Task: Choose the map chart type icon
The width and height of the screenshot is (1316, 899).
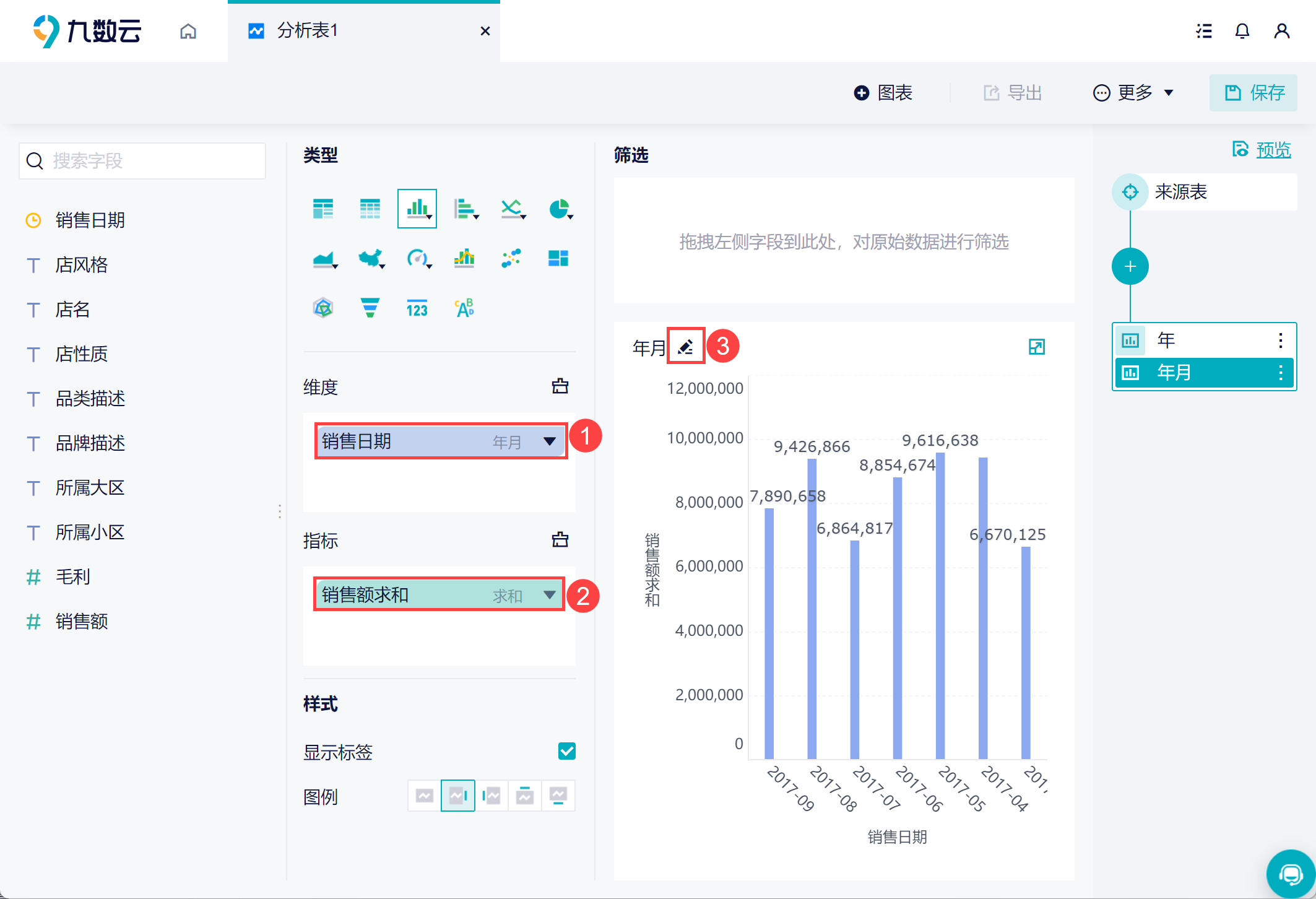Action: tap(370, 258)
